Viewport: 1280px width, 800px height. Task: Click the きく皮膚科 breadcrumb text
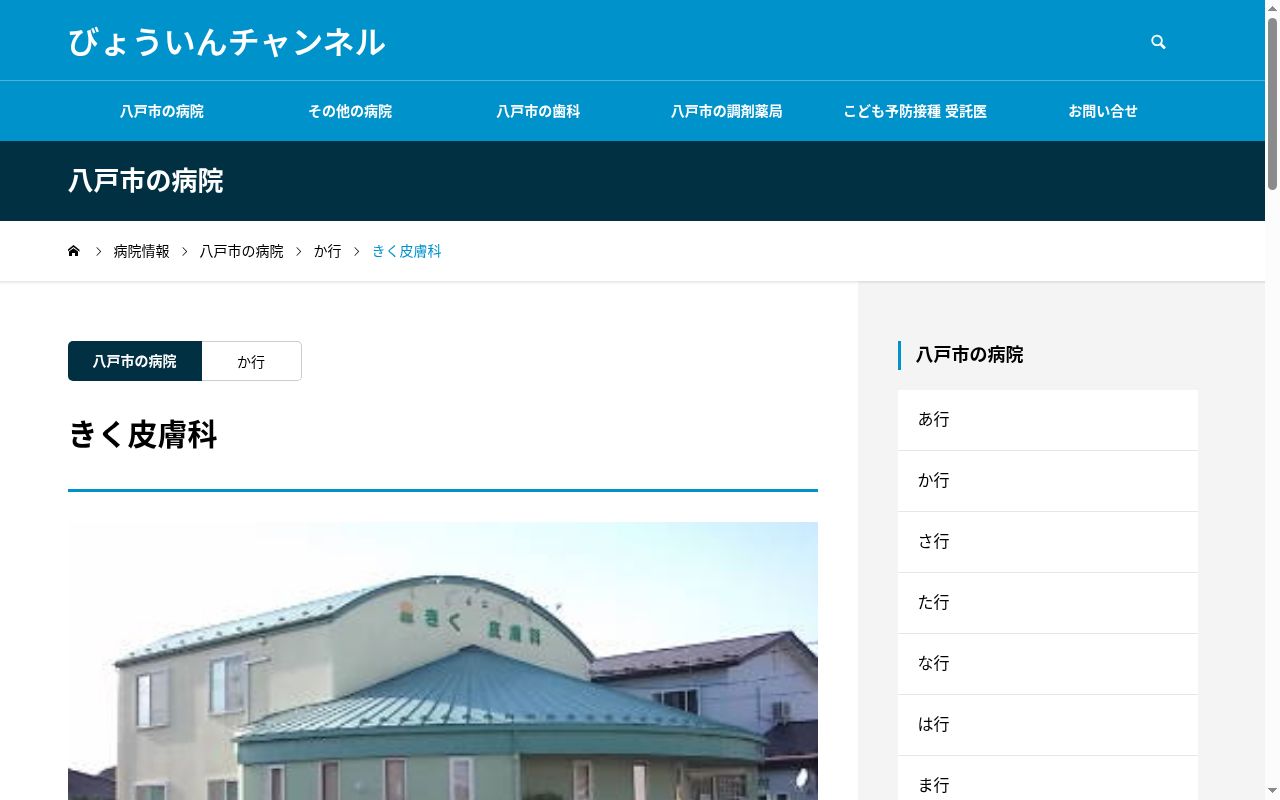click(407, 251)
